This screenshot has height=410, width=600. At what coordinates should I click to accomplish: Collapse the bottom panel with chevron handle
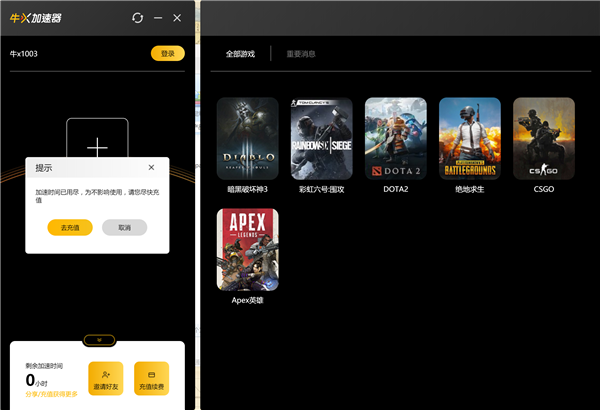99,340
